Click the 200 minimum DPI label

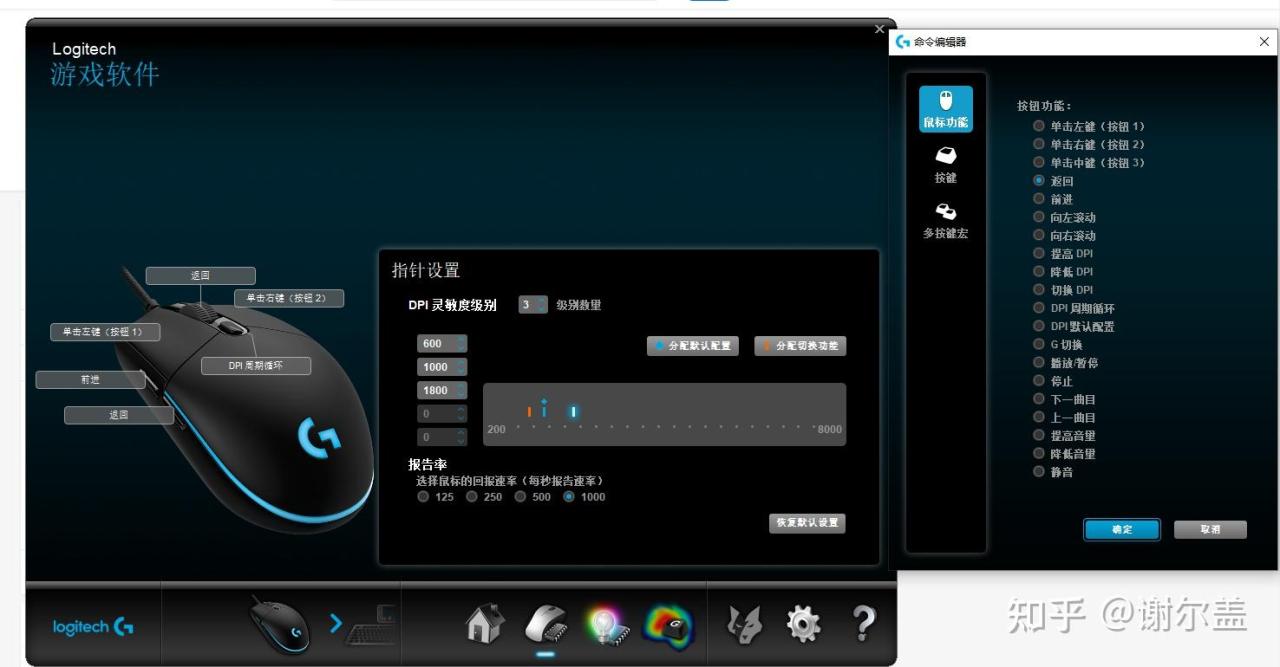(x=496, y=429)
